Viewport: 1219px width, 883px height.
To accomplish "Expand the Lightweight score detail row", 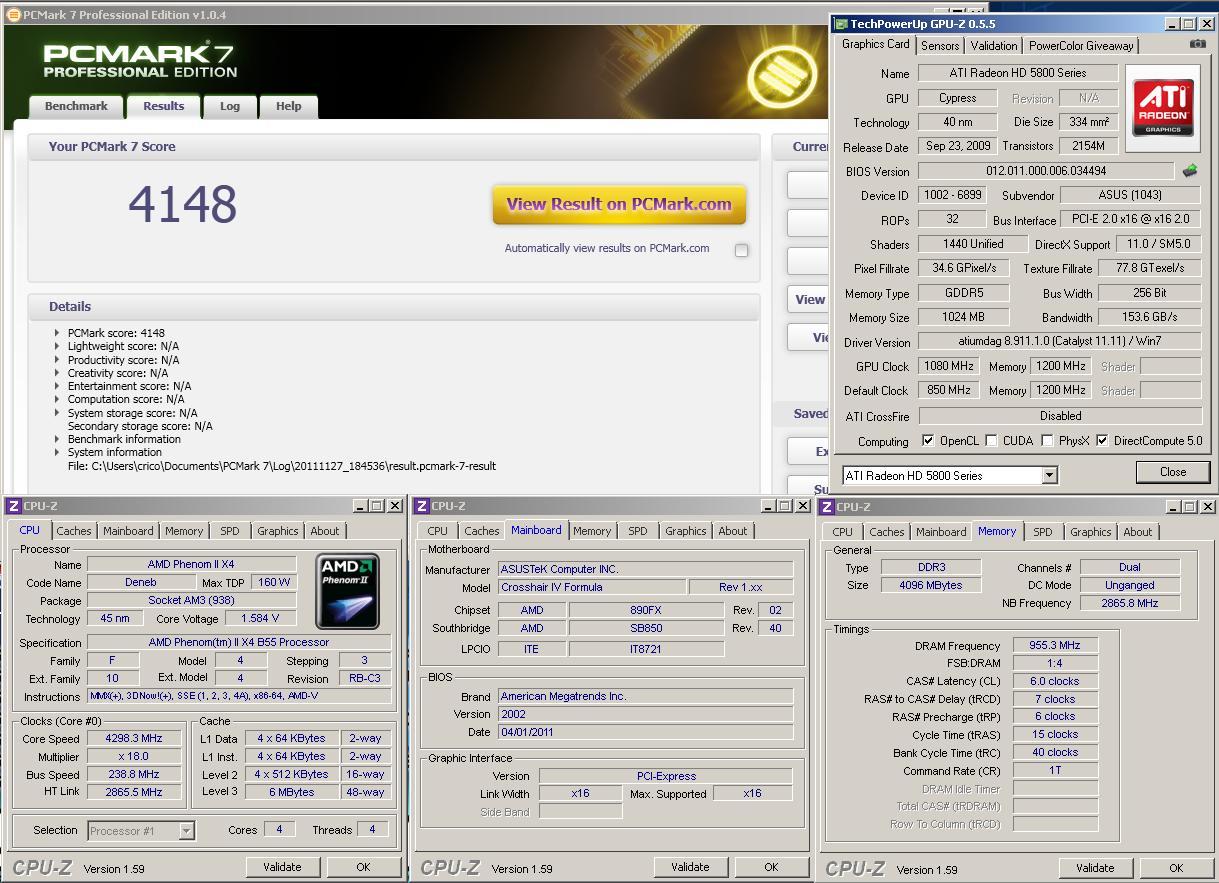I will 57,346.
